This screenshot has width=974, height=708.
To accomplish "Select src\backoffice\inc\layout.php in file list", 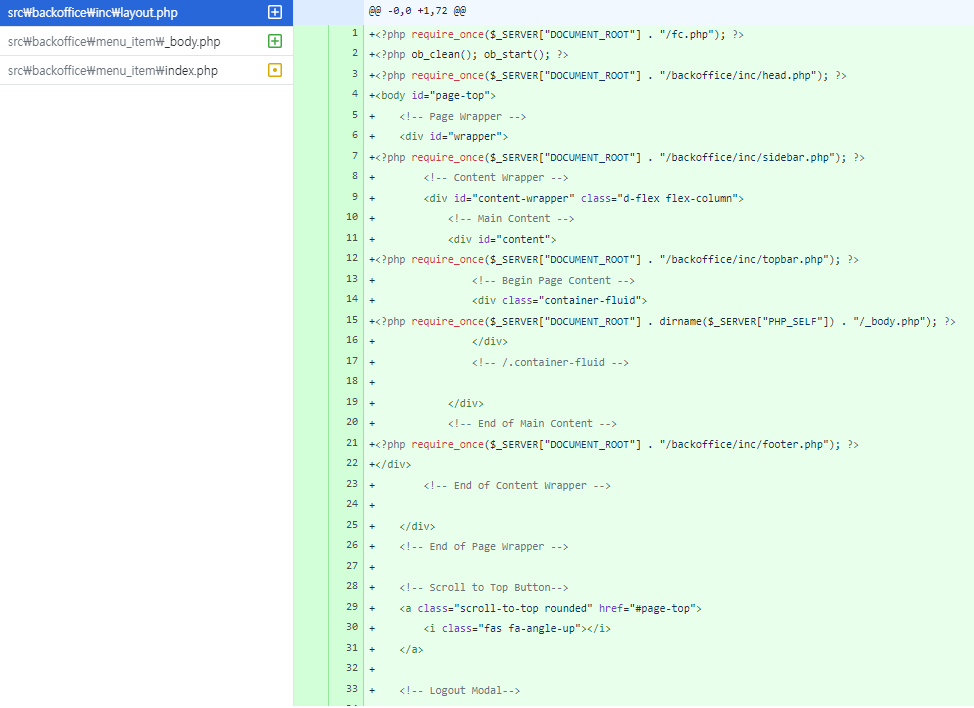I will (147, 12).
